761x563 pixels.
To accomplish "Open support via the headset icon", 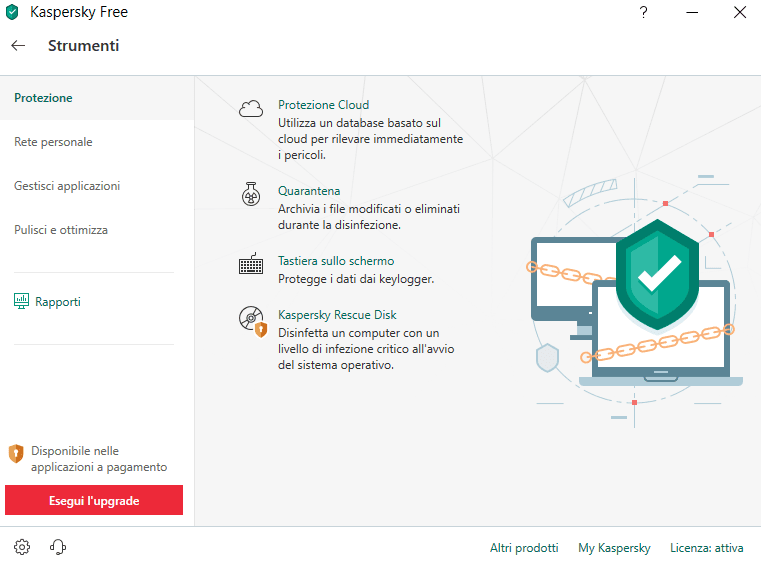I will [x=58, y=547].
